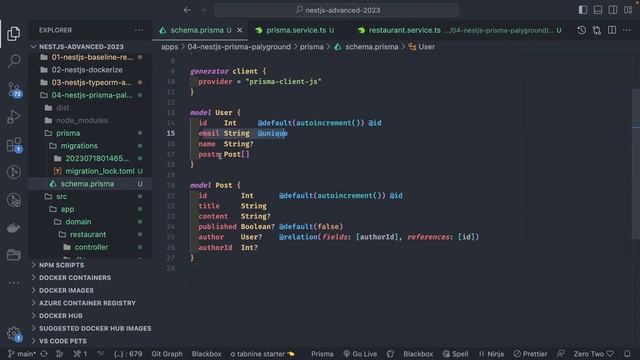Open Source Control view with 72 badge

(13, 89)
